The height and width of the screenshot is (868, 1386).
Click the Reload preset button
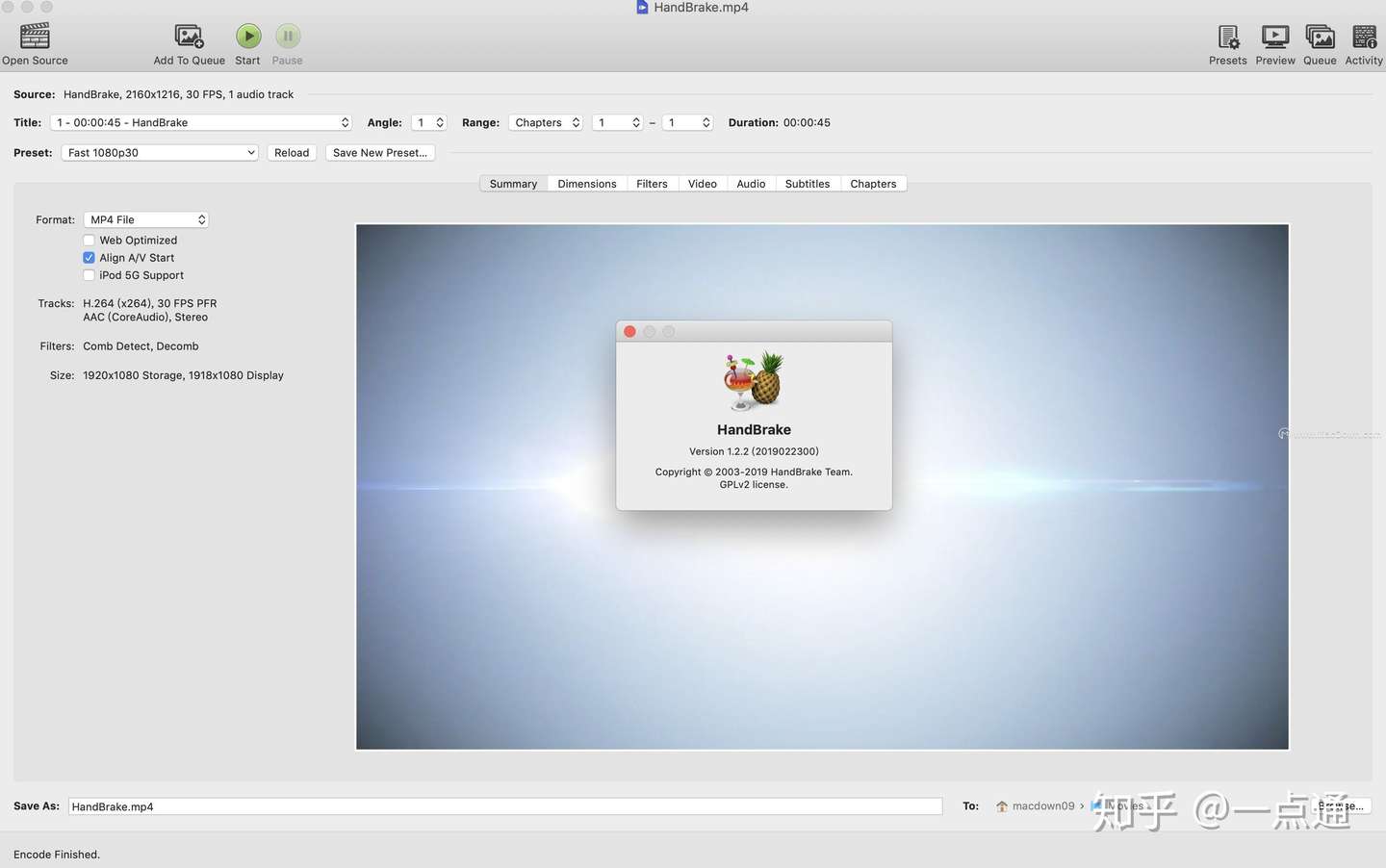(x=292, y=153)
